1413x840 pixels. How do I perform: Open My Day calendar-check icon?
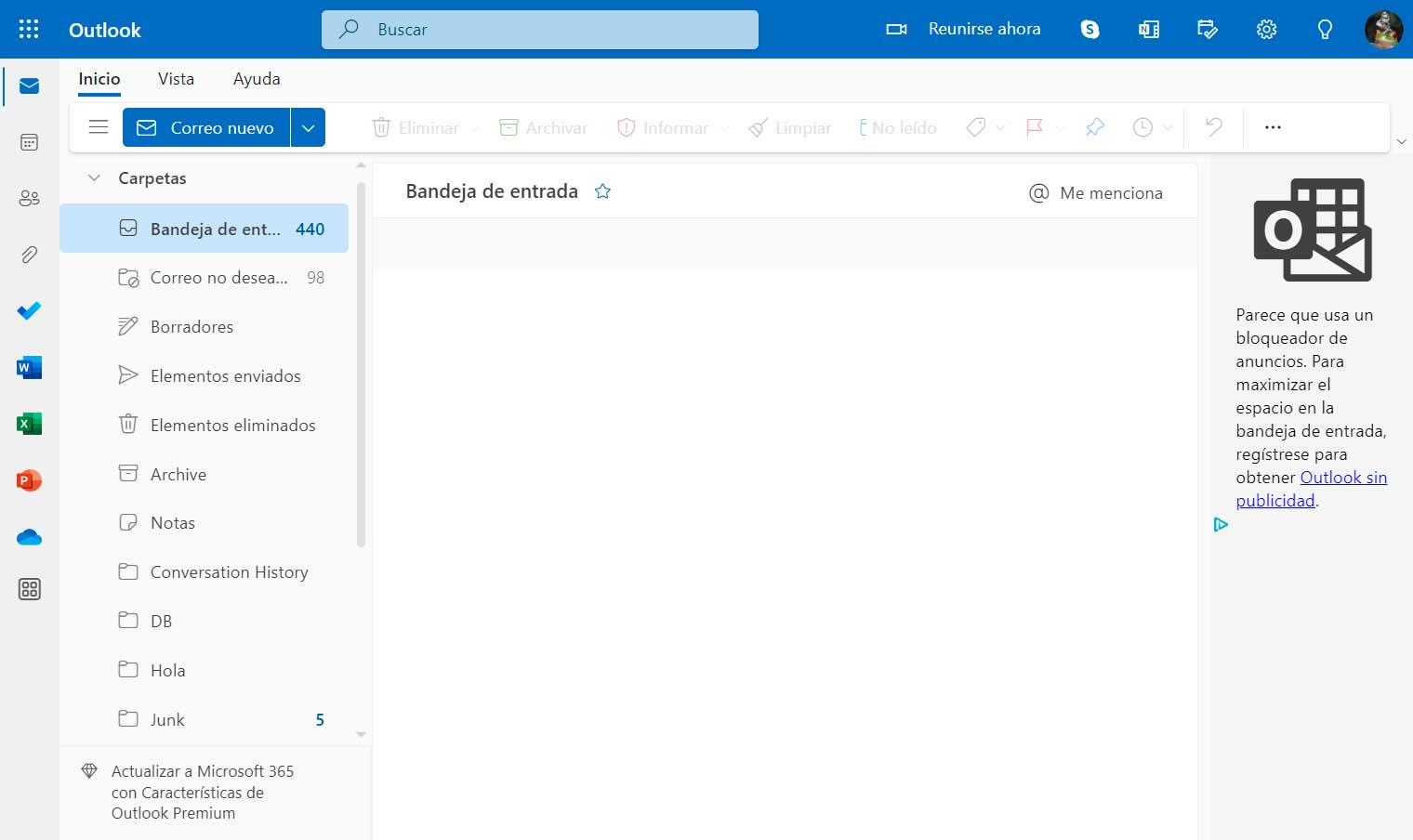point(1208,29)
